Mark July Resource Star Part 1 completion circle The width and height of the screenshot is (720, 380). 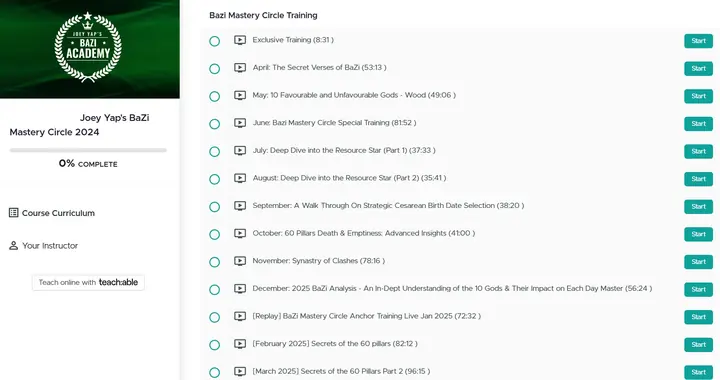pyautogui.click(x=214, y=151)
